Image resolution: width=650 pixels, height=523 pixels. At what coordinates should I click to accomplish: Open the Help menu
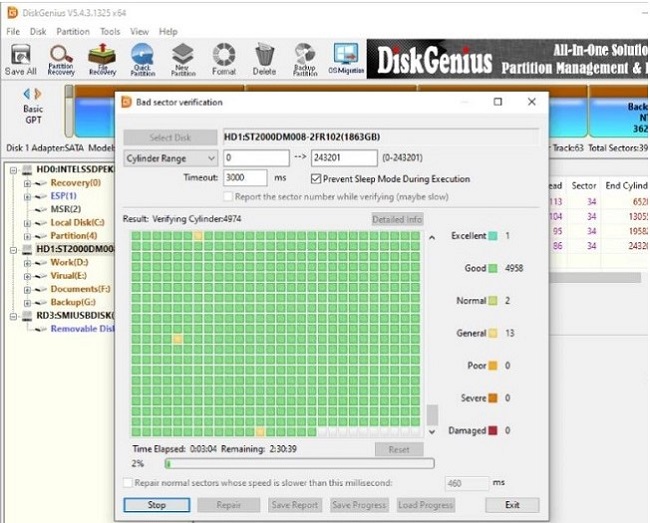point(168,31)
